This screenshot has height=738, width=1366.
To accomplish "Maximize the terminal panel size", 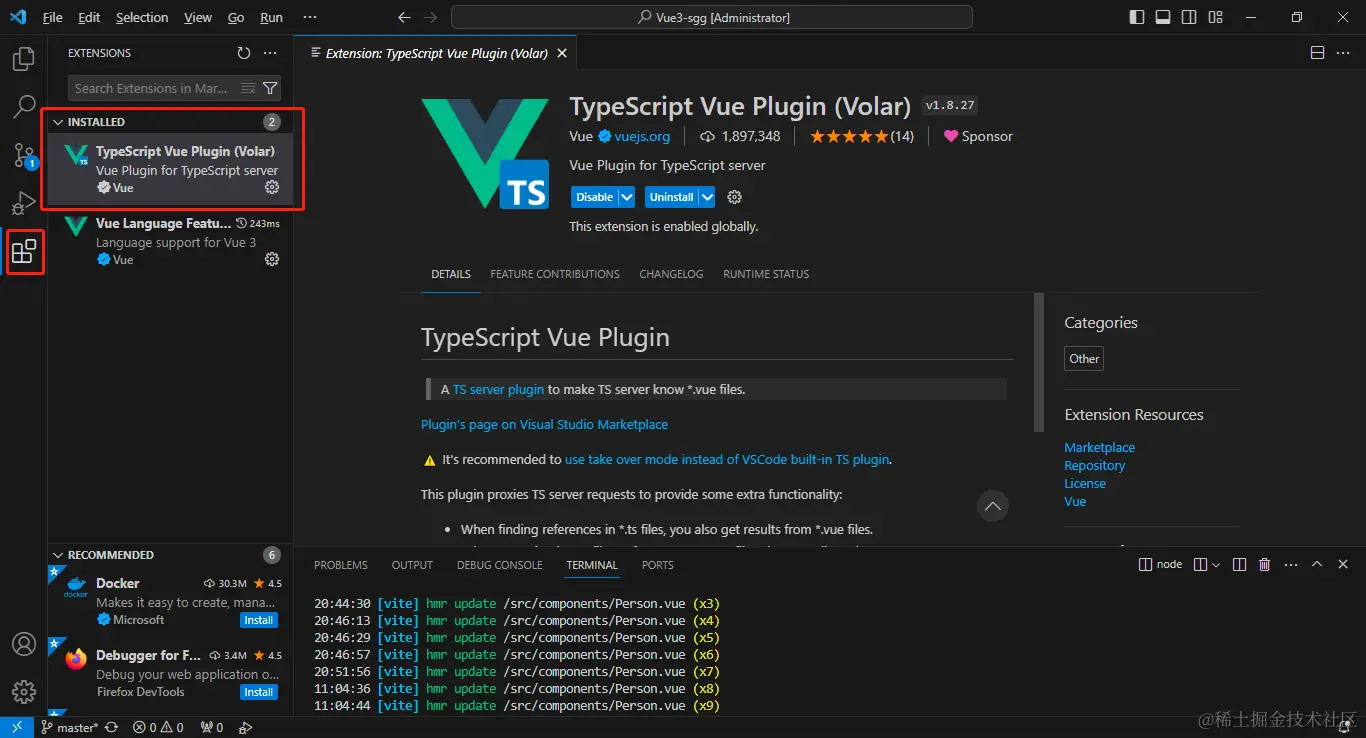I will coord(1317,565).
